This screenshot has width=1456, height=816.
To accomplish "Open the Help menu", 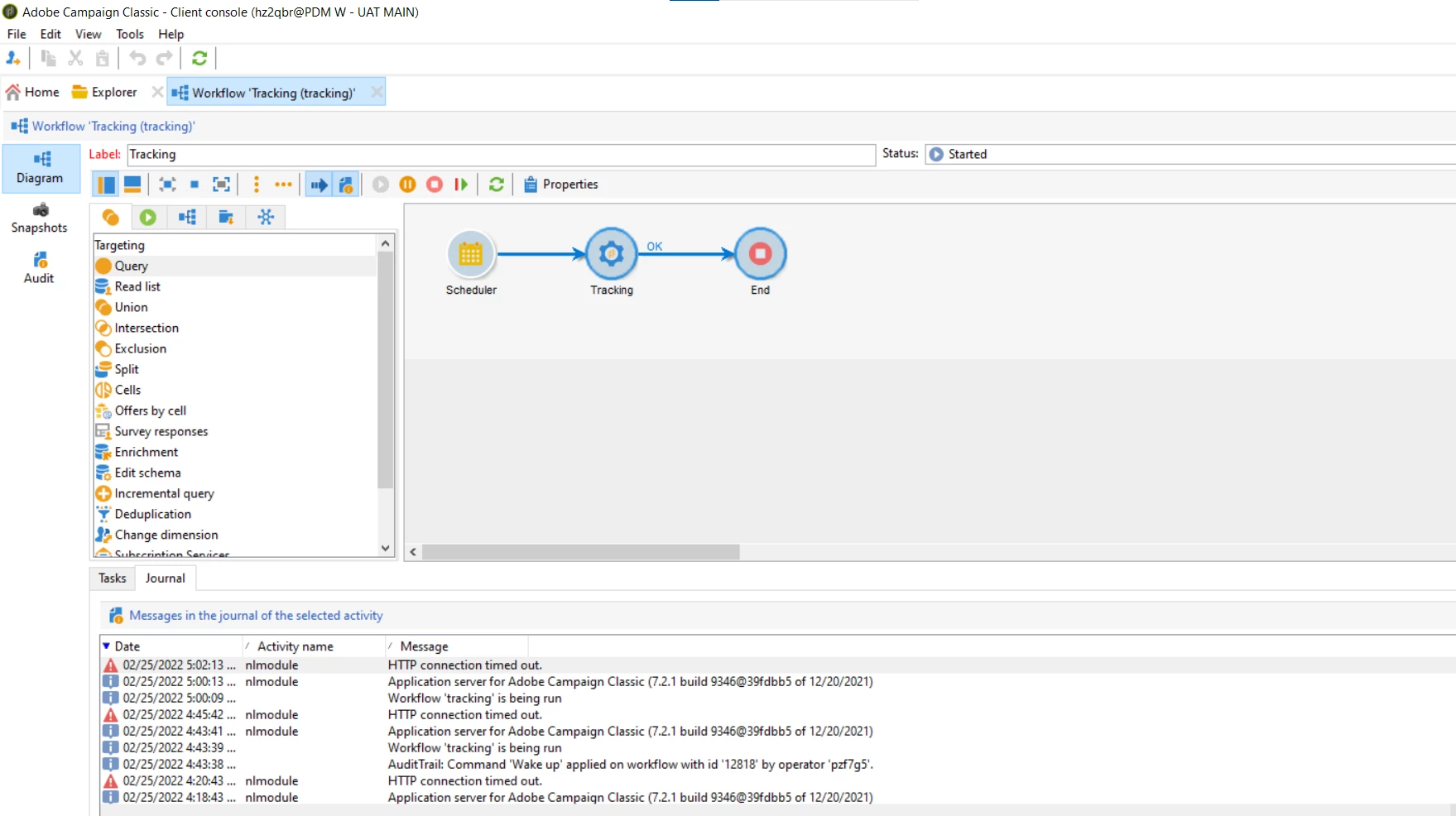I will tap(171, 34).
